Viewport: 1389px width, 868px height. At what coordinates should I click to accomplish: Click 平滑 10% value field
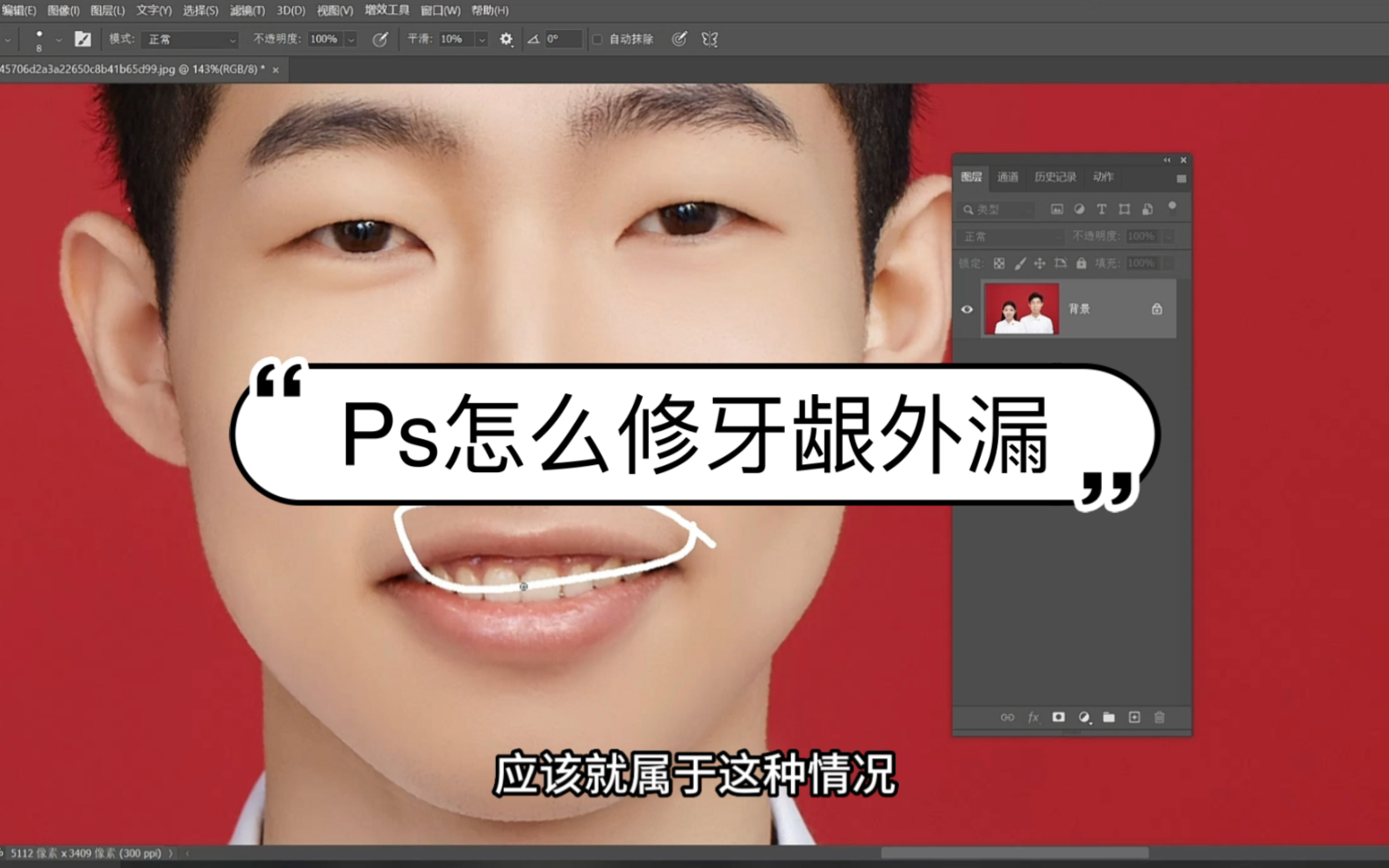point(456,39)
